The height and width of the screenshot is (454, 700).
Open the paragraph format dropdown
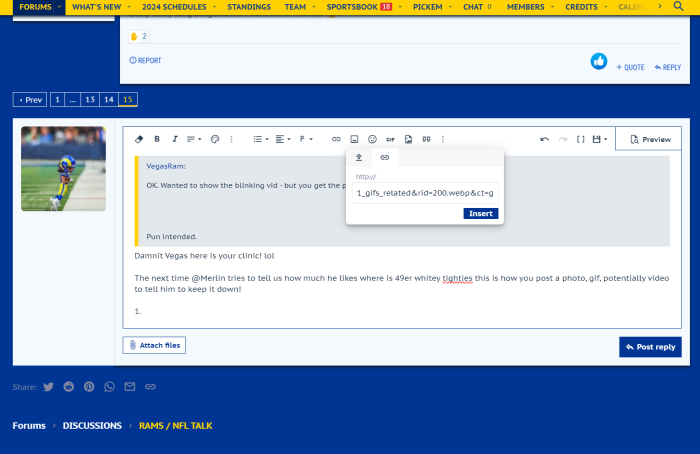coord(306,139)
